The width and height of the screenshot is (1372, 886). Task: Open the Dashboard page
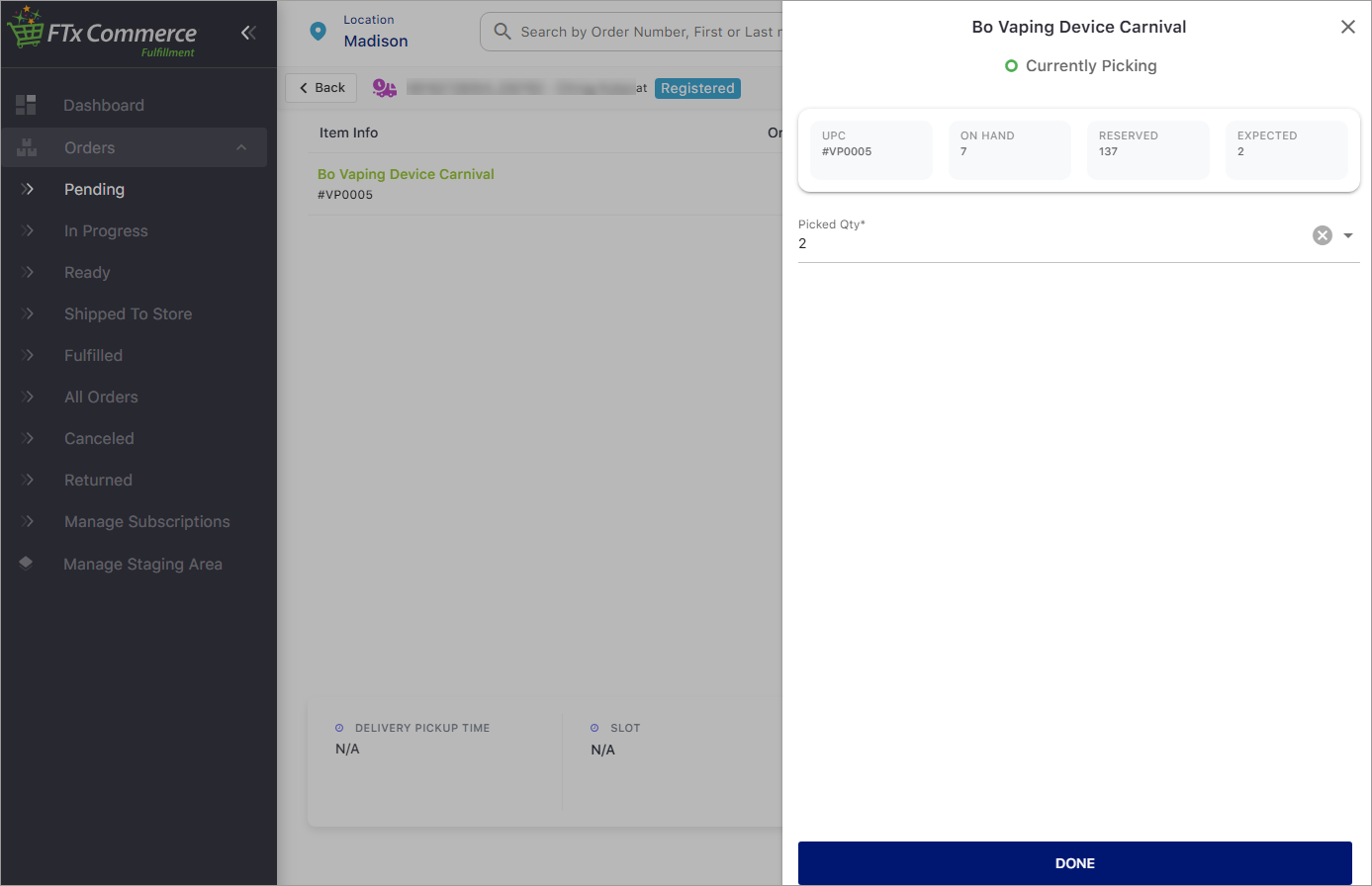(104, 105)
